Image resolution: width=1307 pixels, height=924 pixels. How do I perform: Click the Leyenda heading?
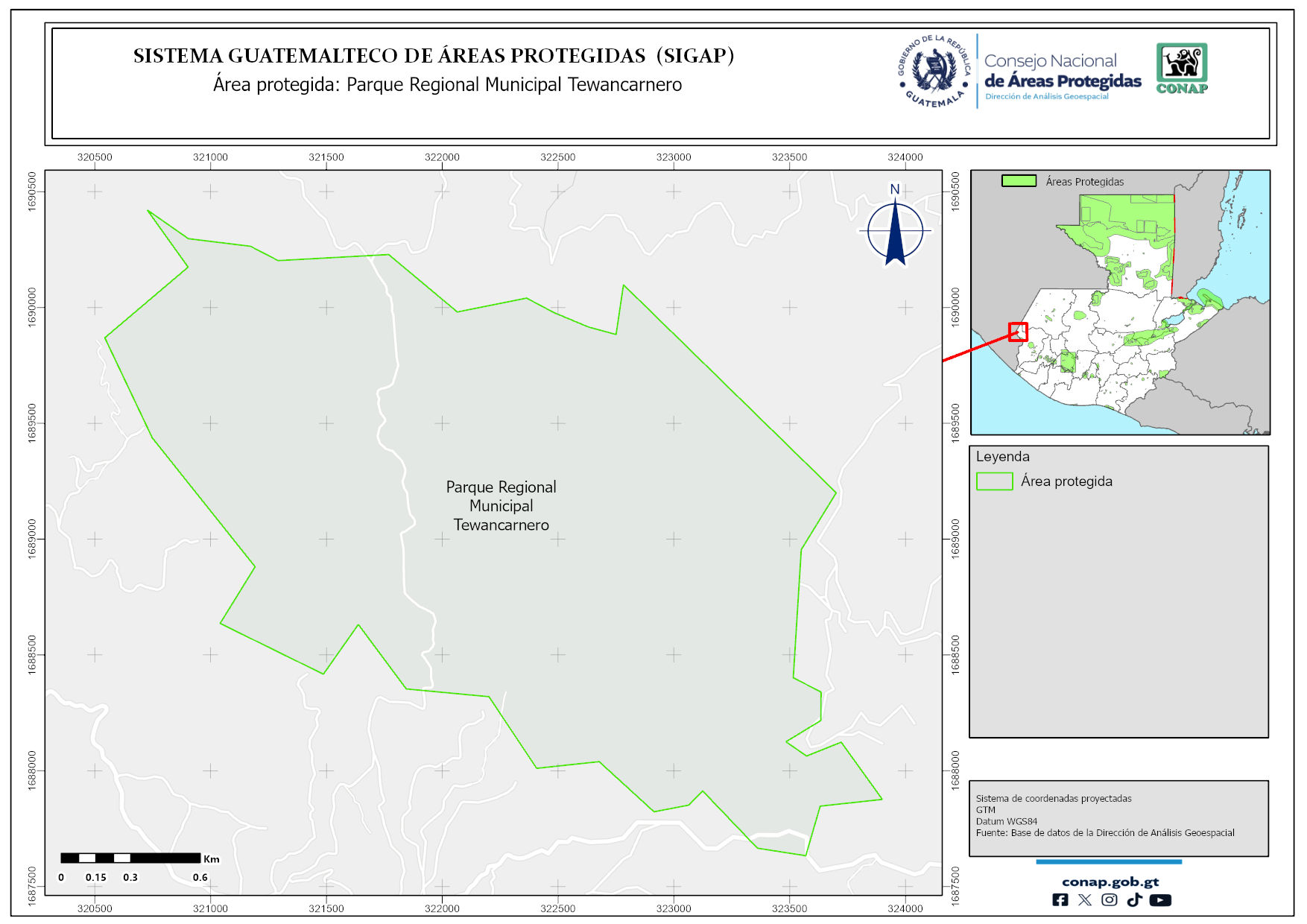pyautogui.click(x=1002, y=457)
